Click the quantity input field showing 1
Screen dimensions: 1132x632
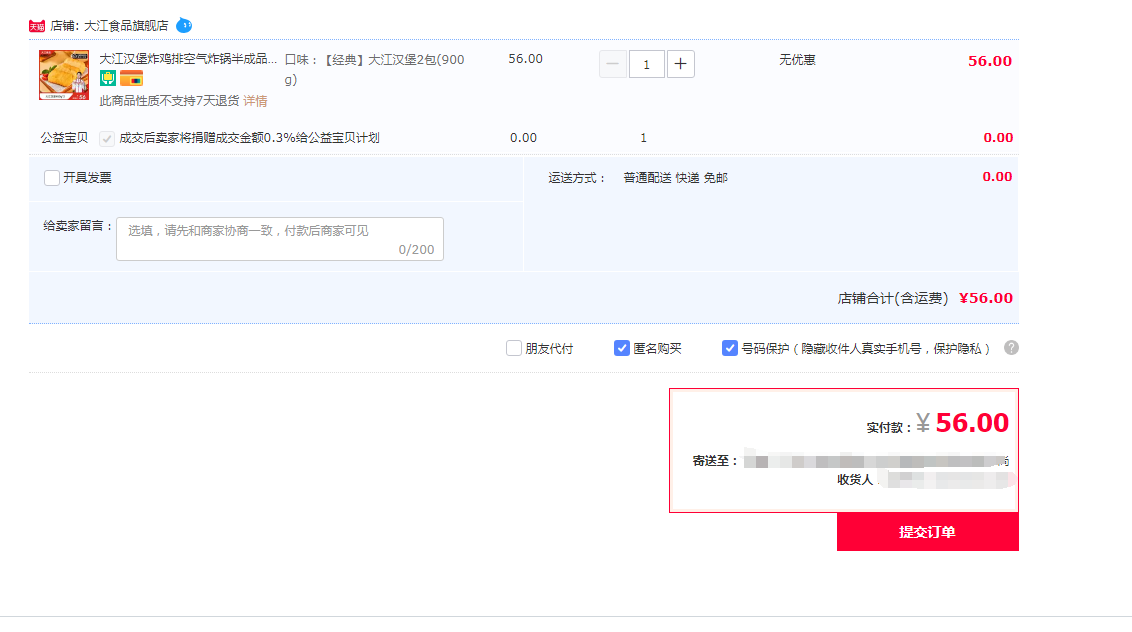[646, 64]
